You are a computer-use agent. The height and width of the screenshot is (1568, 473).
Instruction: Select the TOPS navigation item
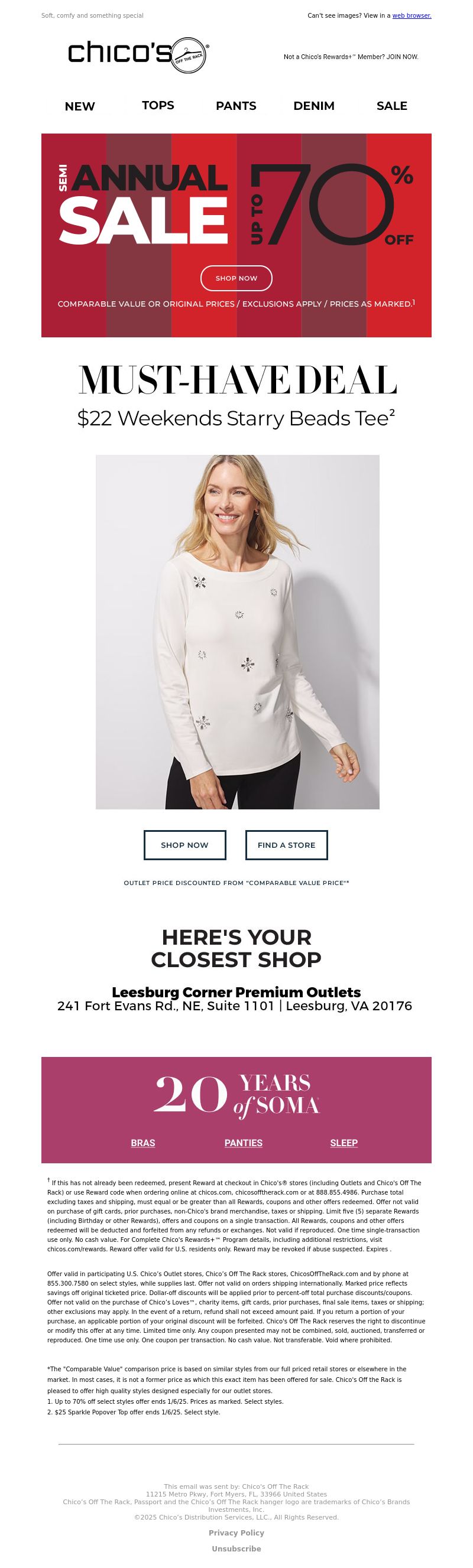click(158, 105)
